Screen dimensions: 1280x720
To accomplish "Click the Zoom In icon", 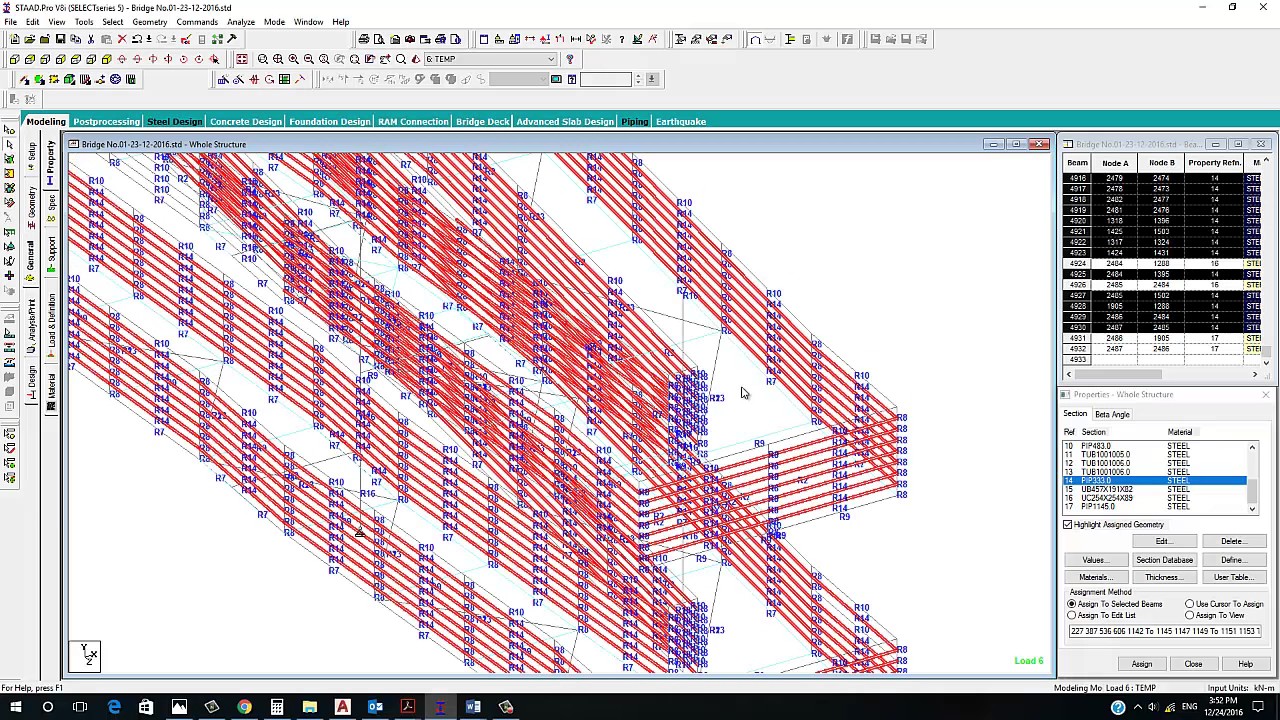I will click(x=293, y=59).
